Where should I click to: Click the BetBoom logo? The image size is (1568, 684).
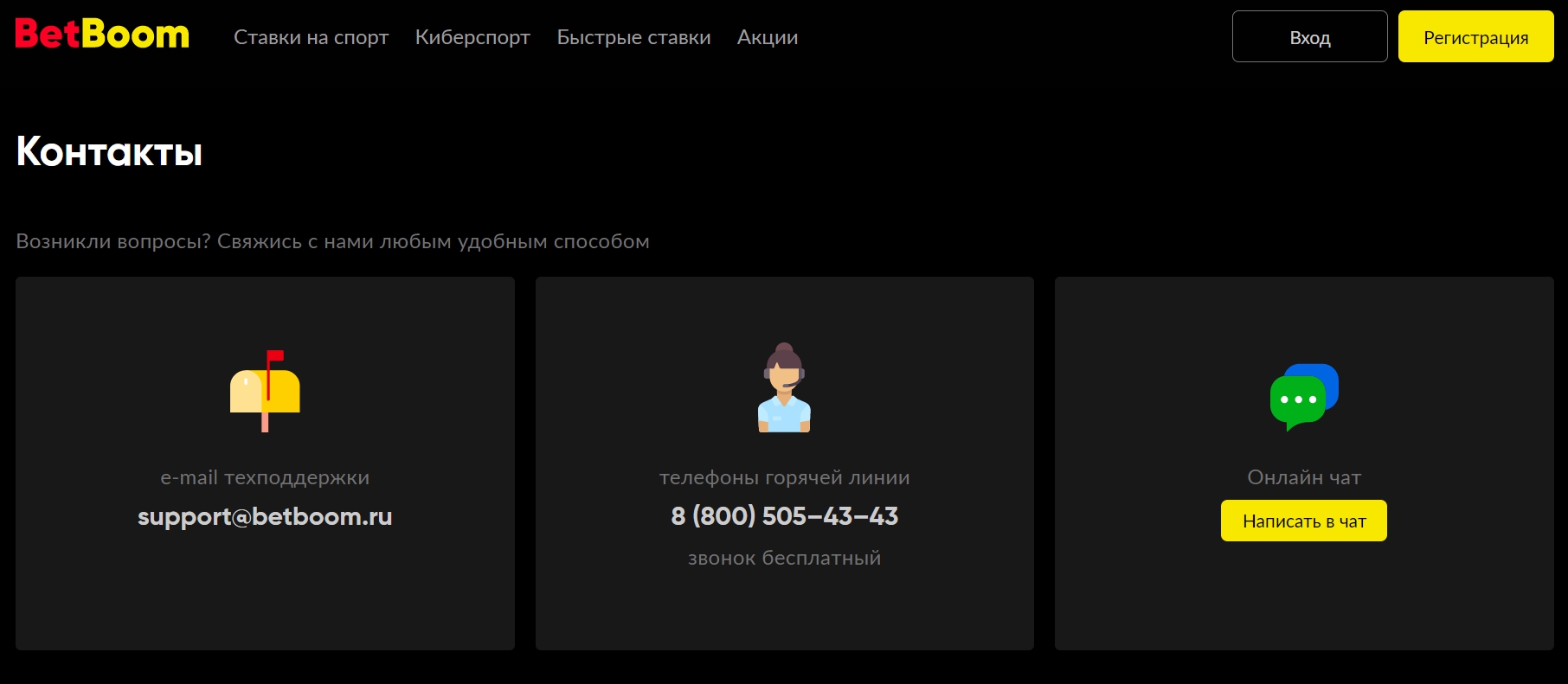point(102,35)
